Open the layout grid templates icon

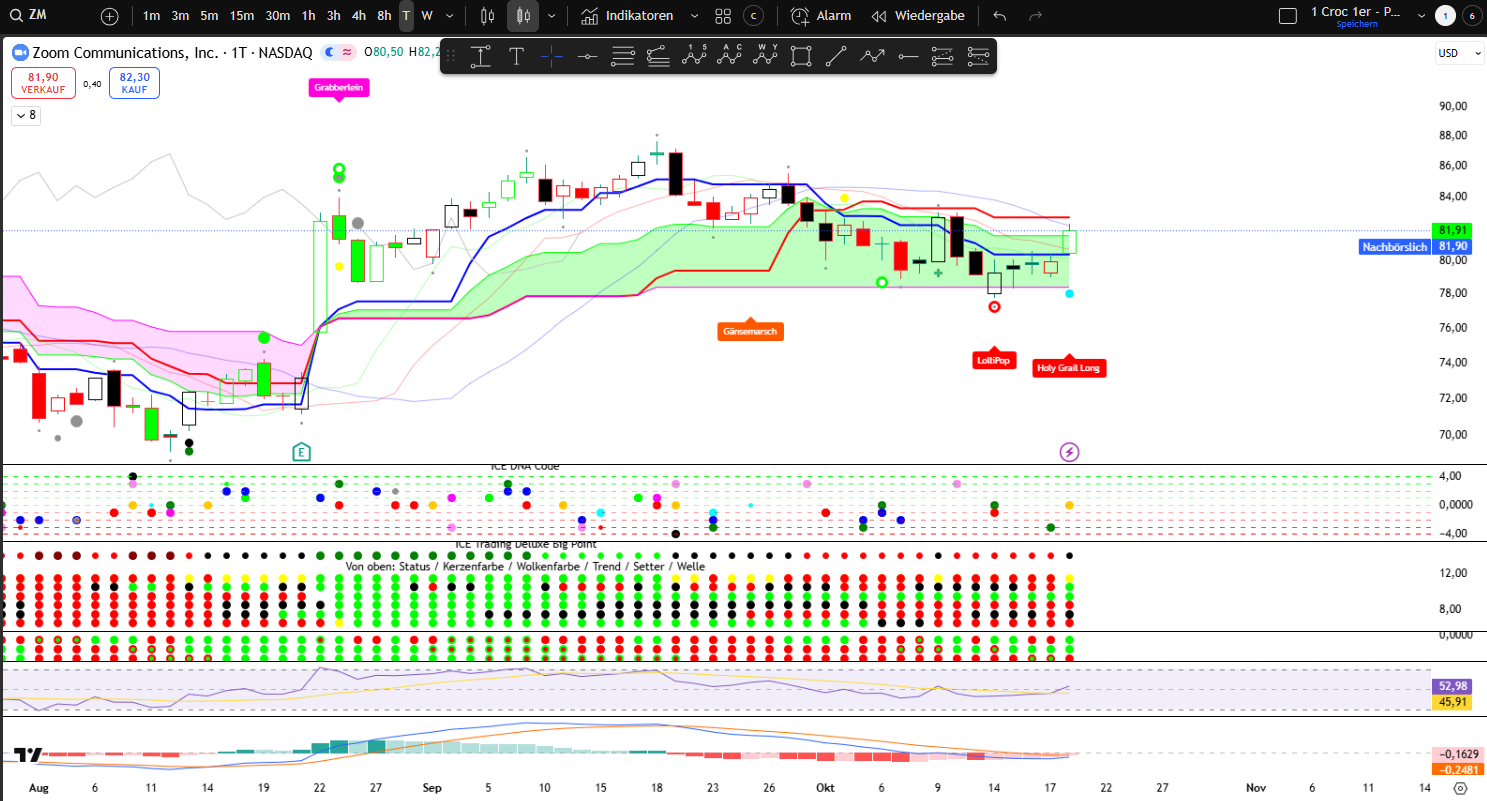point(723,16)
